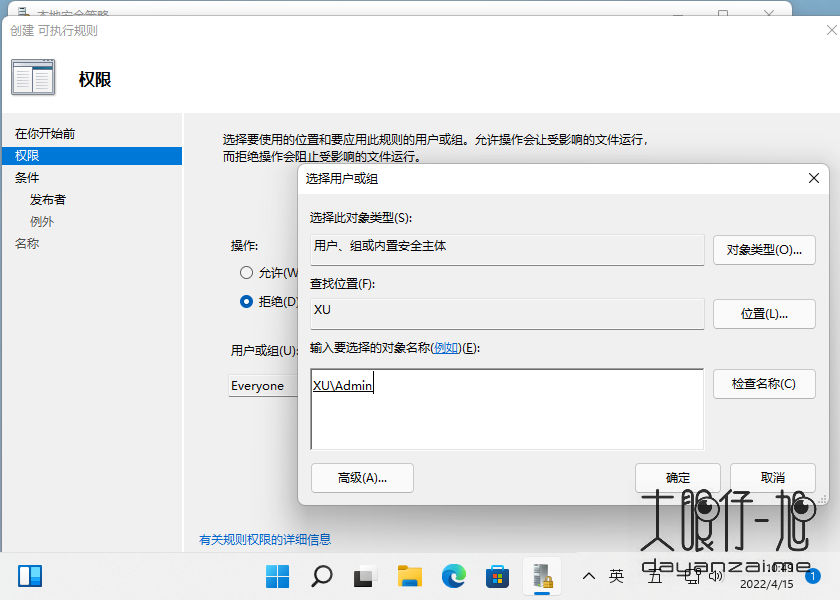
Task: Click the object name box containing XU\Admin
Action: tap(507, 410)
